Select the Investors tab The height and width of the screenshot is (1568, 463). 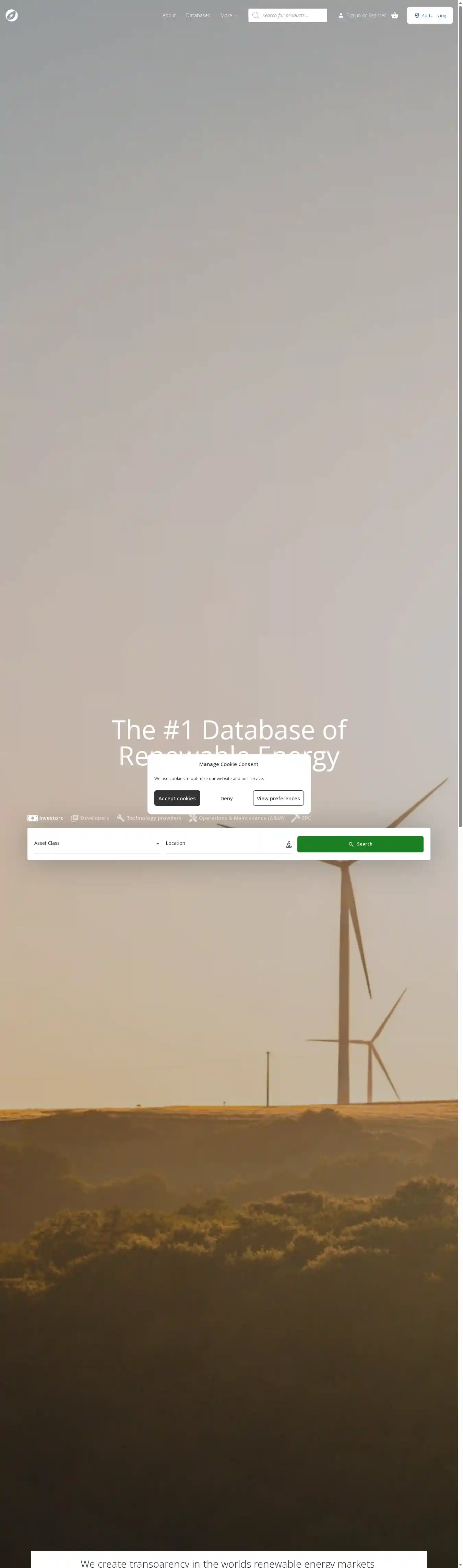coord(46,818)
